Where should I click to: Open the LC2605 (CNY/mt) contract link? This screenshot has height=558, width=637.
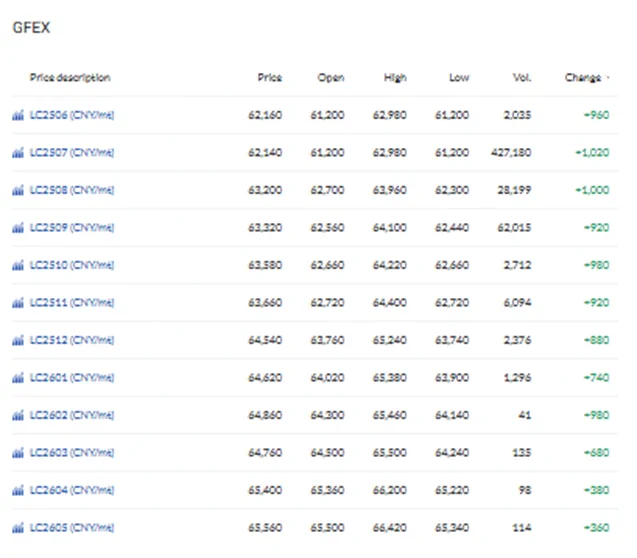(x=72, y=528)
